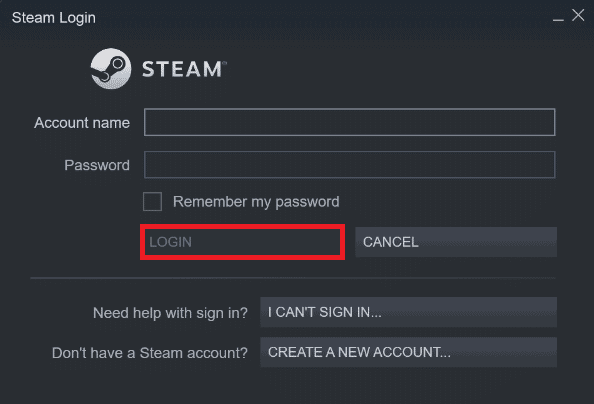Screen dimensions: 594x404
Task: Click the "Need help with sign in?" text
Action: [170, 313]
